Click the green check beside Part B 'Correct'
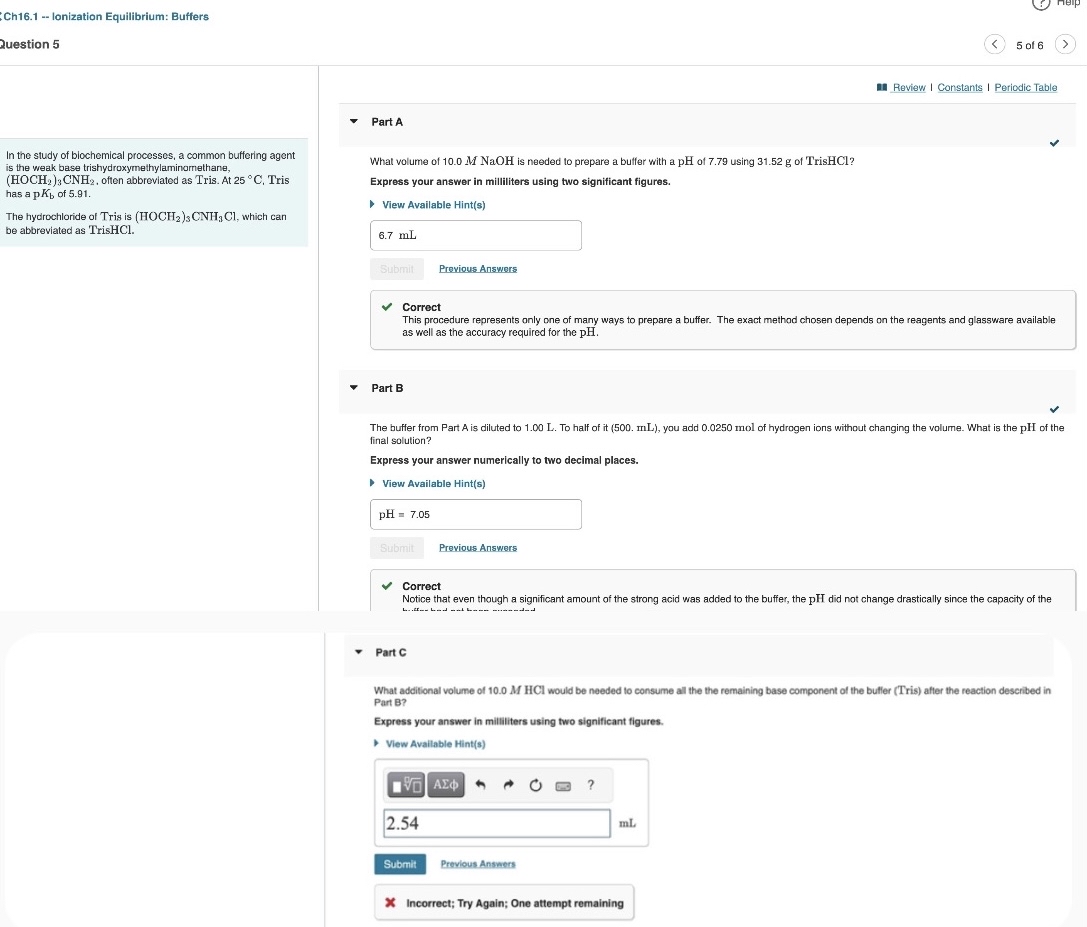Screen dimensions: 1087x927 (x=387, y=585)
